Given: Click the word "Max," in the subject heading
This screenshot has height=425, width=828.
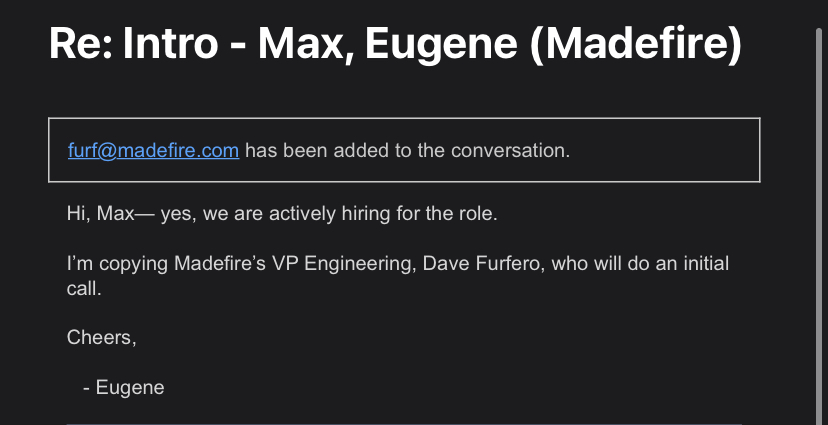Looking at the screenshot, I should point(306,44).
